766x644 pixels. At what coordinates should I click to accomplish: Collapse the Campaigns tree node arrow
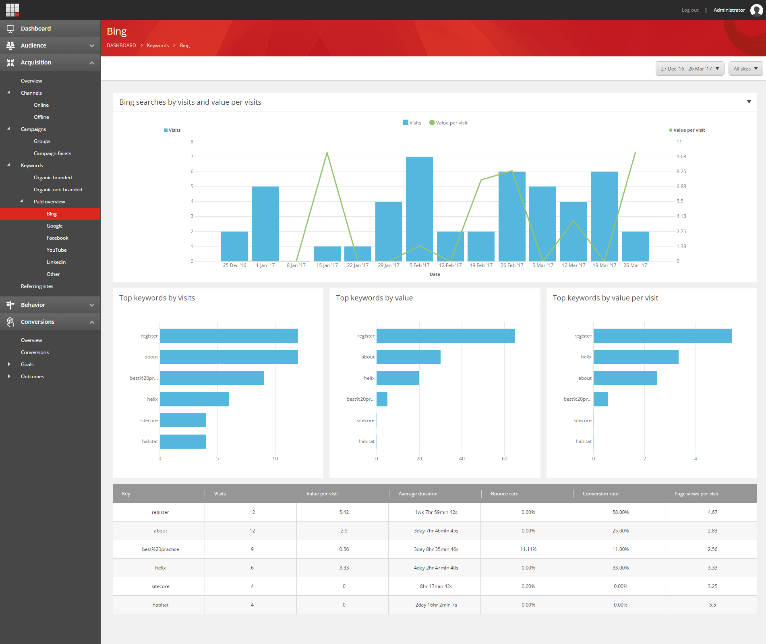[x=9, y=129]
